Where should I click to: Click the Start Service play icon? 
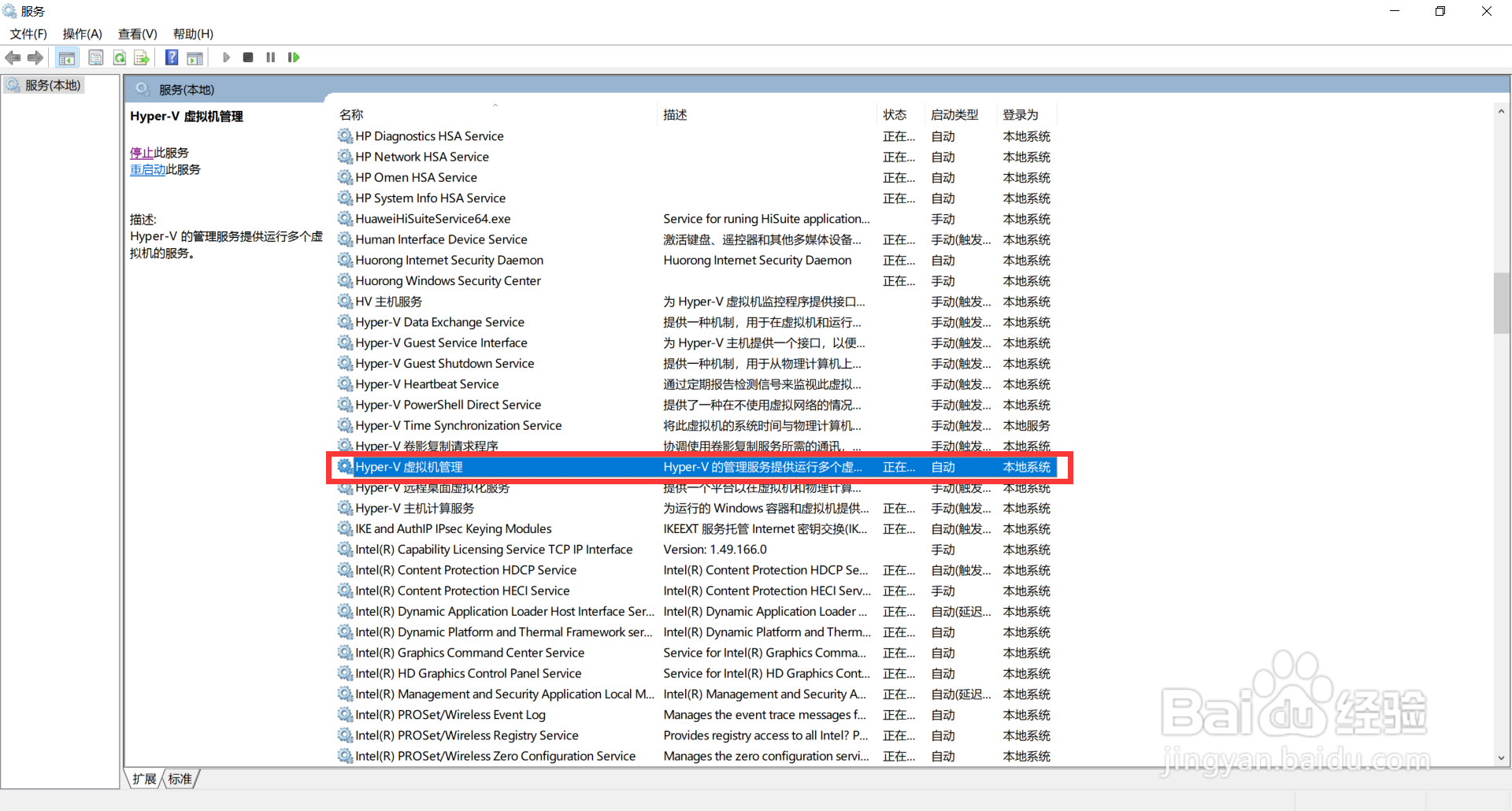click(226, 57)
